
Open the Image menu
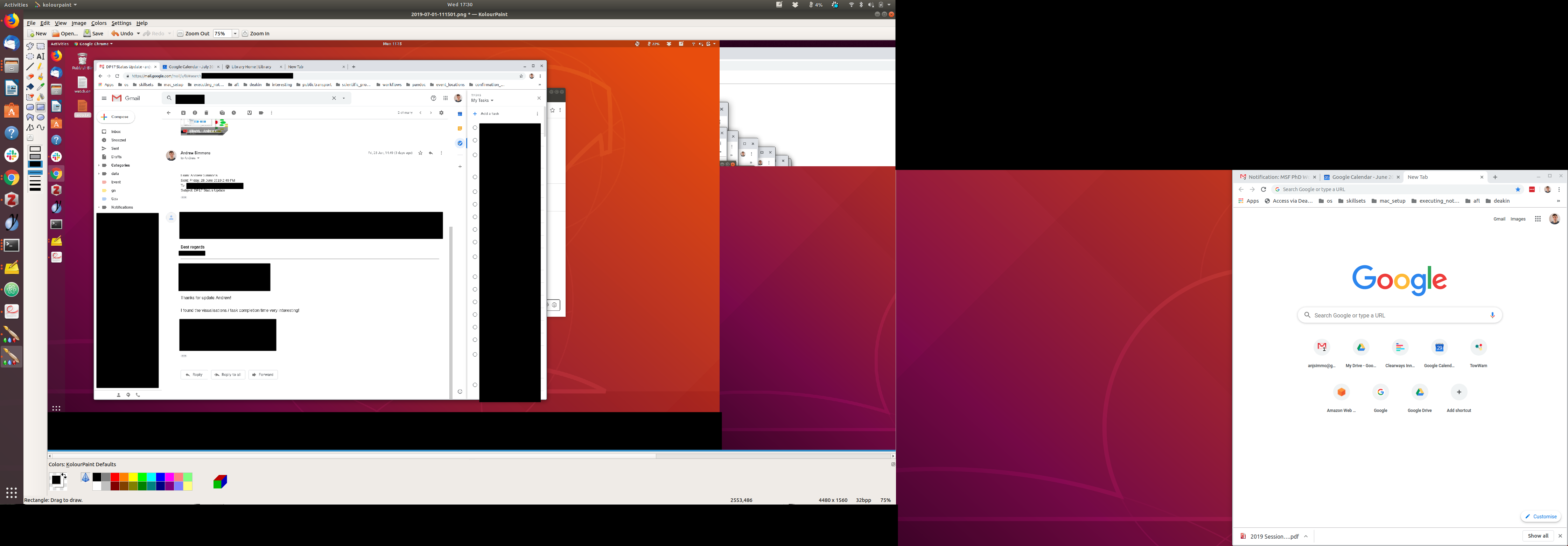(78, 23)
